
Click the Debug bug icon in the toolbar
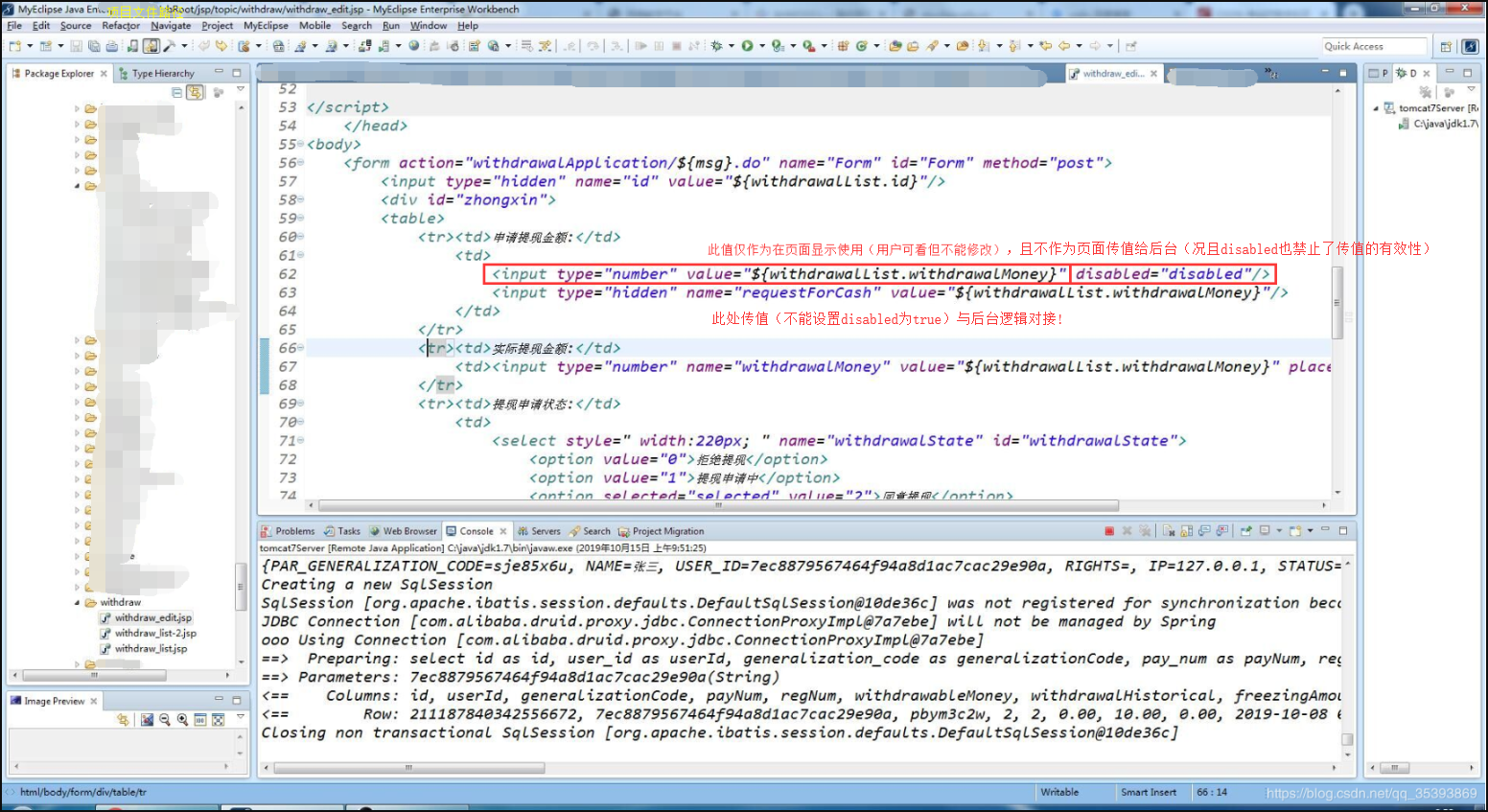tap(716, 46)
